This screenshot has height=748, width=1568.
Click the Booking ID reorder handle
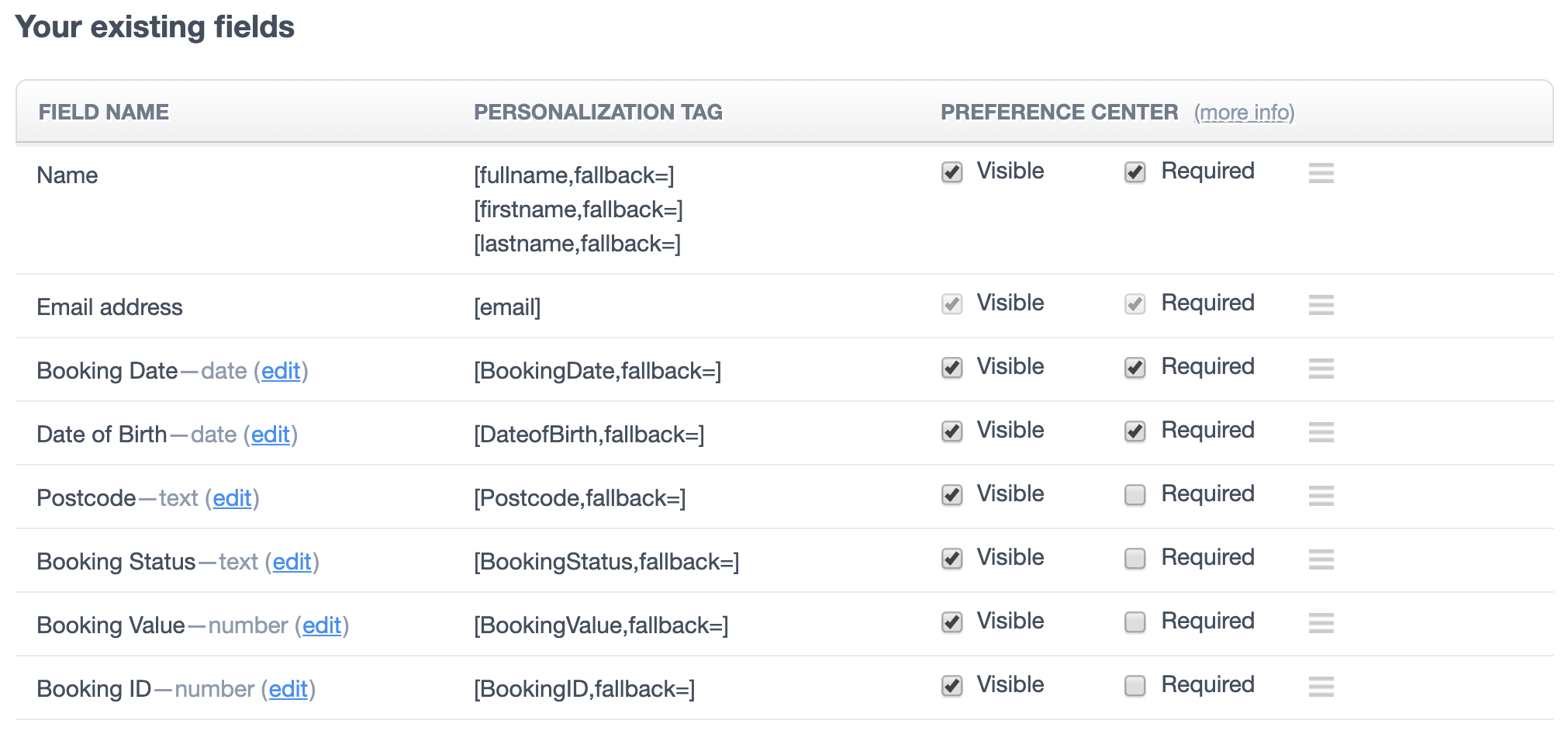1321,687
